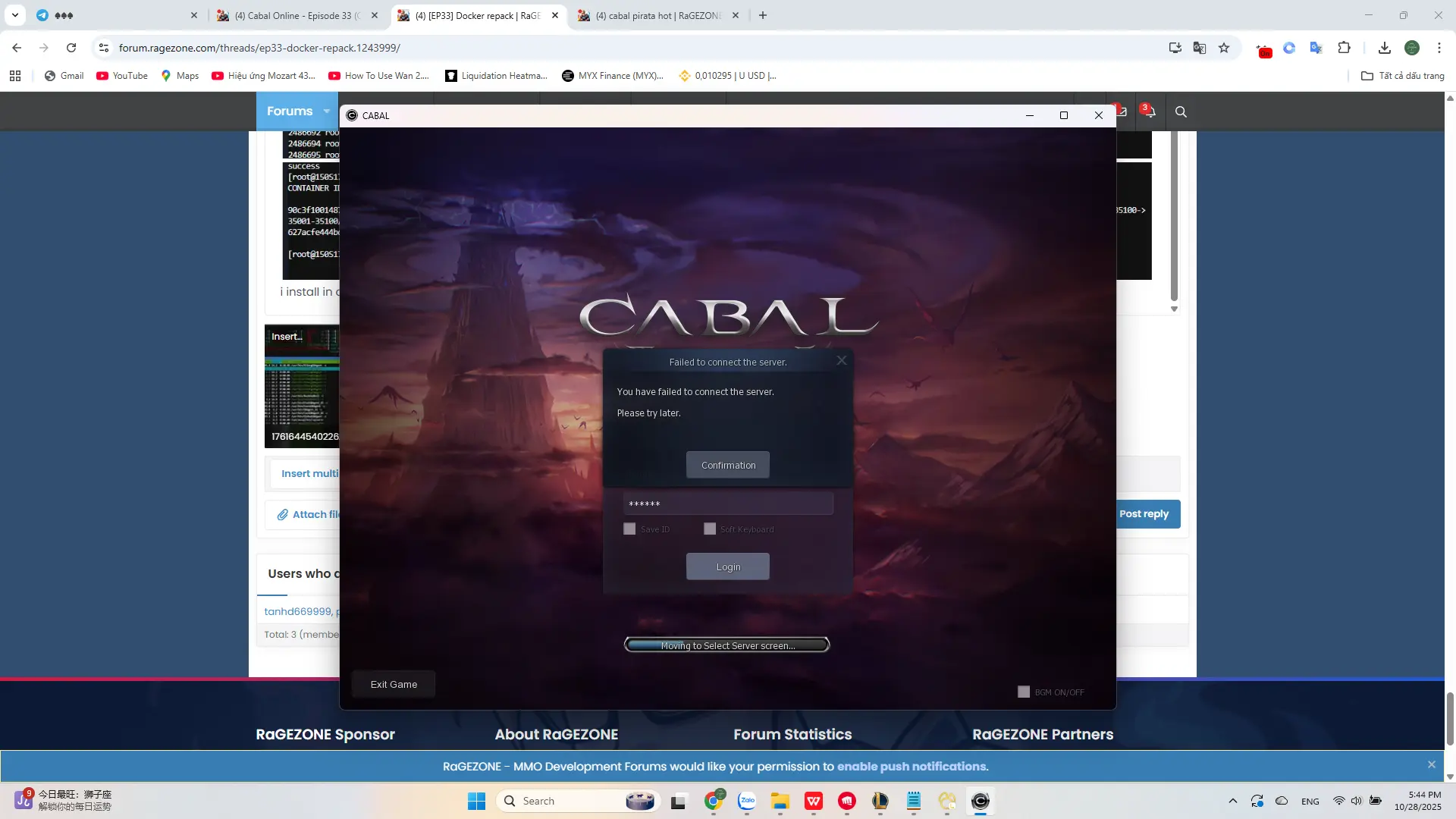Toggle the Save ID checkbox
This screenshot has width=1456, height=819.
[x=629, y=529]
